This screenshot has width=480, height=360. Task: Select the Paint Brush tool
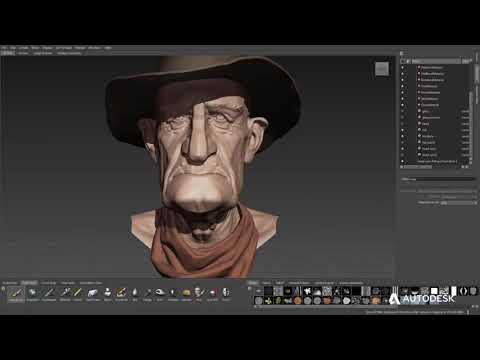(x=16, y=294)
